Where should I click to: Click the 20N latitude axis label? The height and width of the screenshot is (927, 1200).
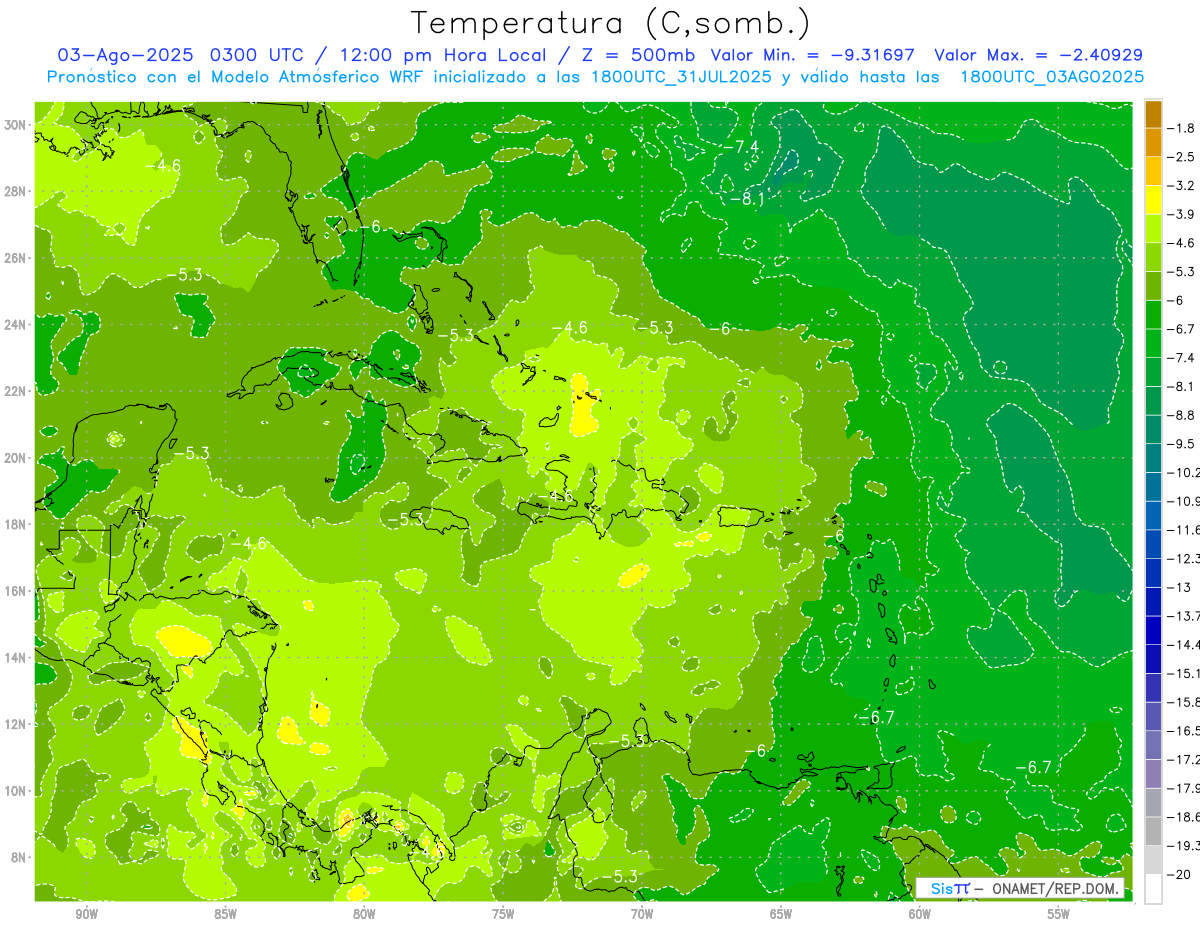tap(16, 458)
